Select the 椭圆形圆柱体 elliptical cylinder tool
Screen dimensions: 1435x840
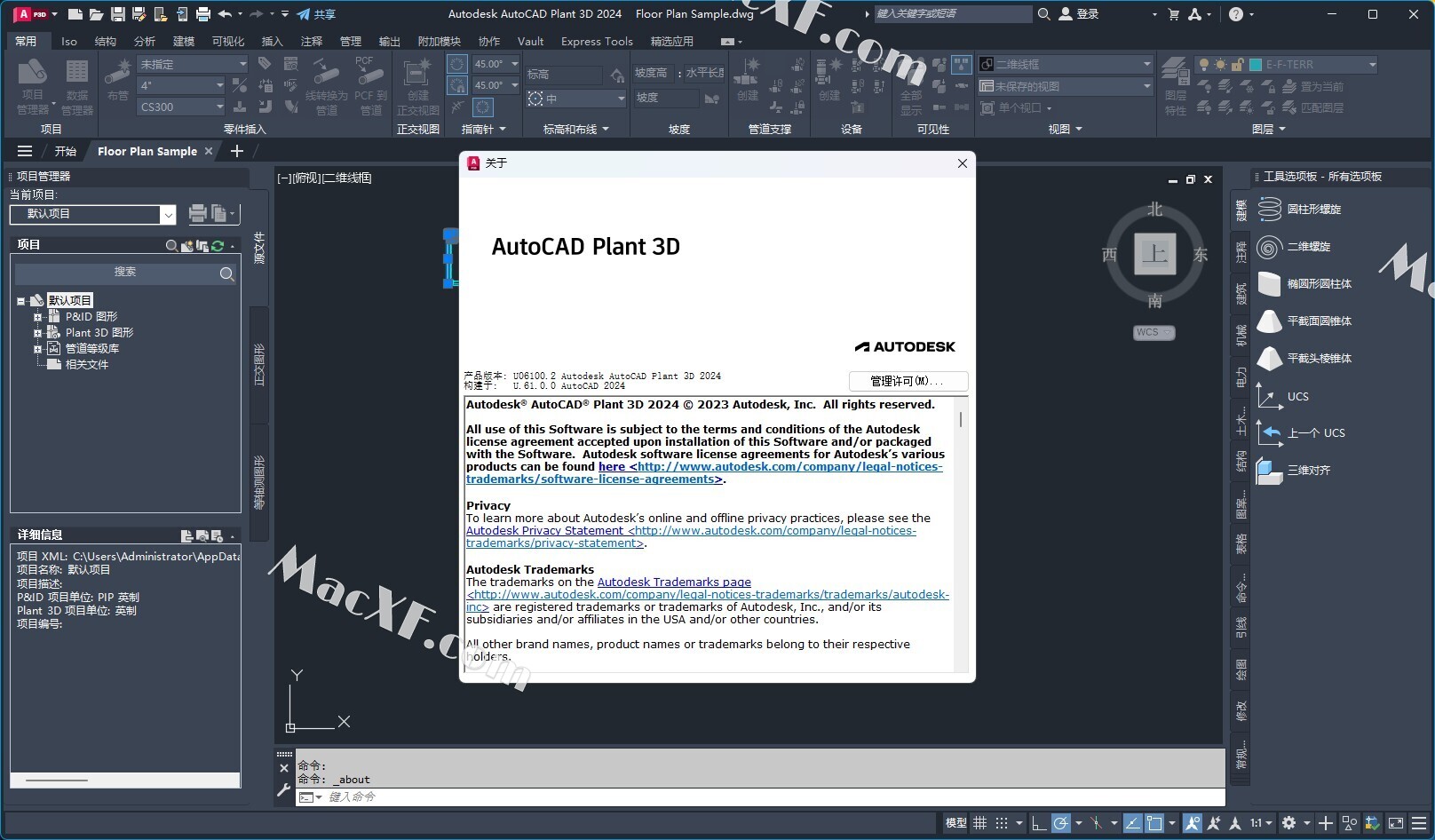click(1304, 284)
